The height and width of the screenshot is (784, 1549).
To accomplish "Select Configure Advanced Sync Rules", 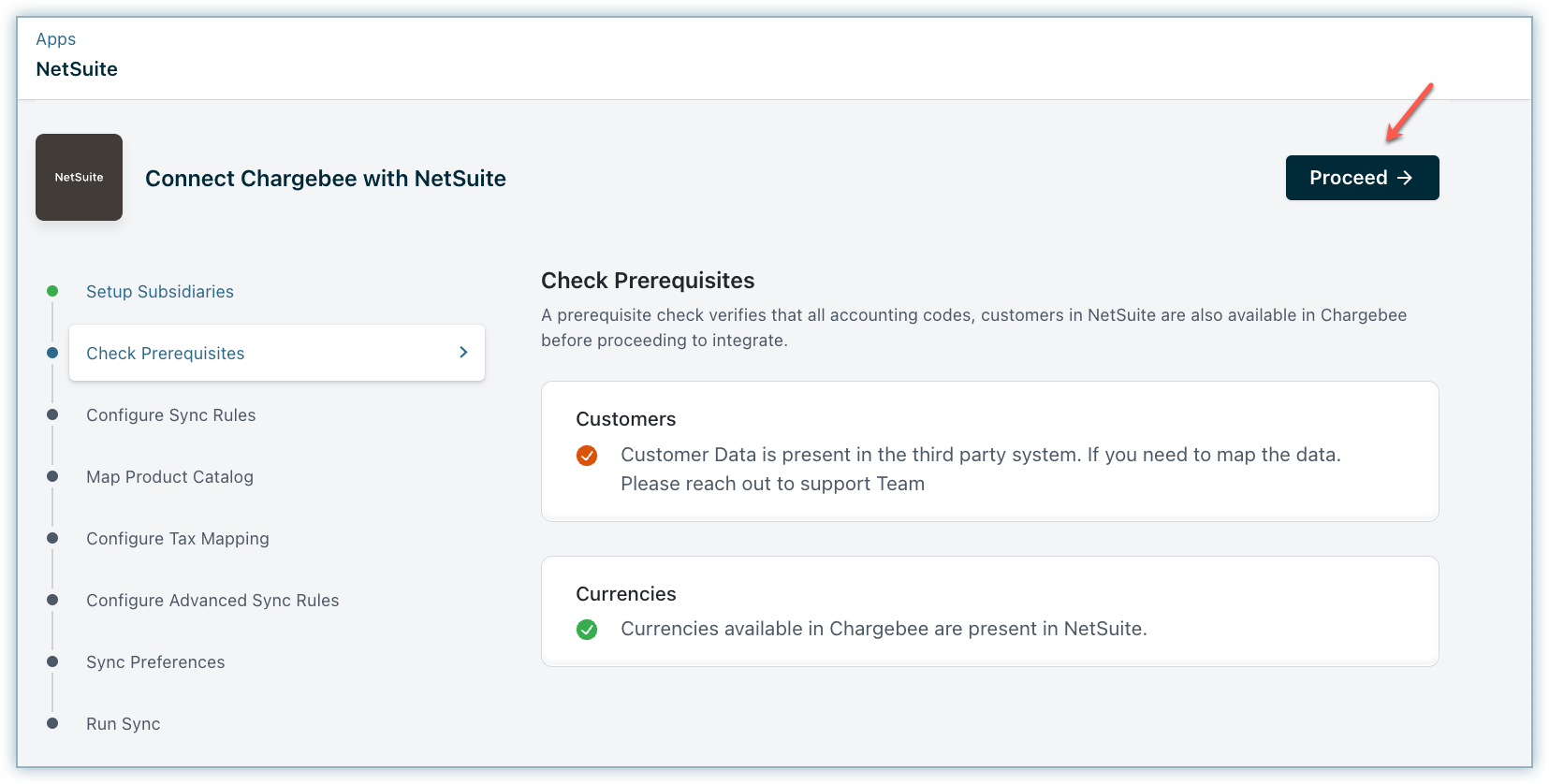I will click(x=212, y=601).
